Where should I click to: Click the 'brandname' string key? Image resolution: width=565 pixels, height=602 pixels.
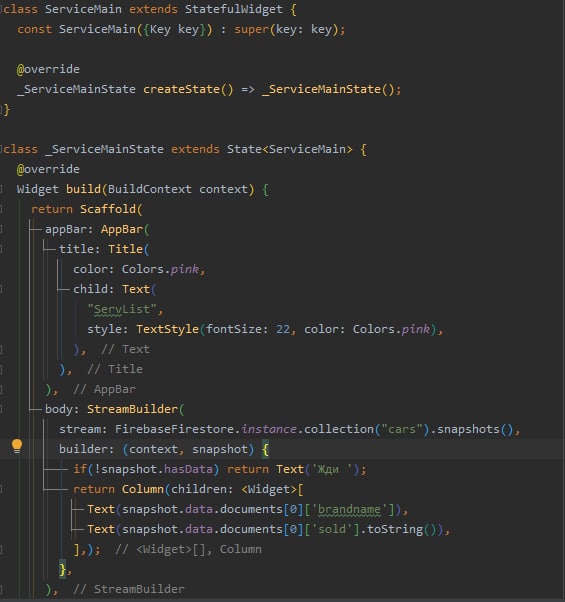(x=349, y=509)
